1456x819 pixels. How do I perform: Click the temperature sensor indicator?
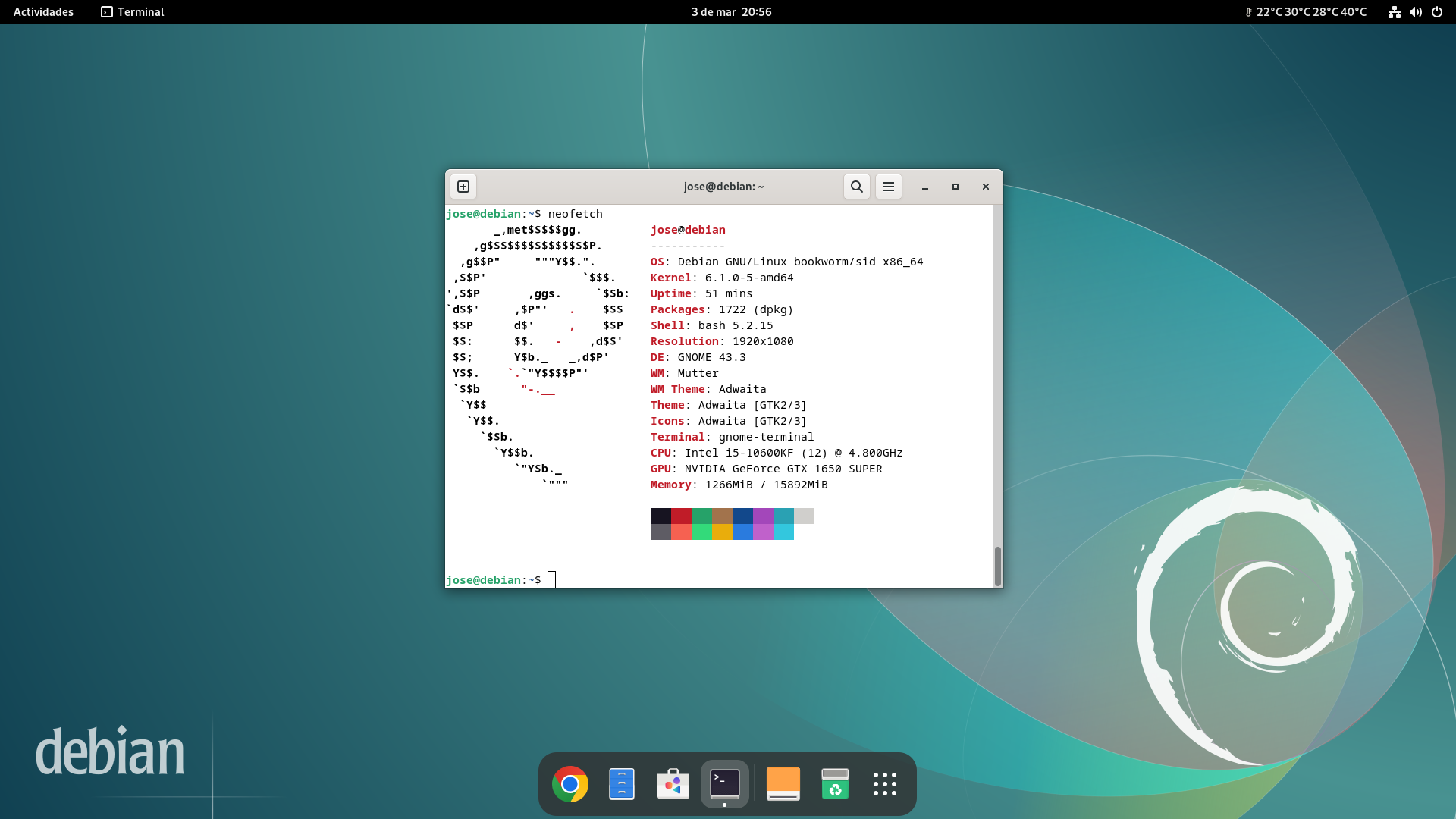point(1306,12)
